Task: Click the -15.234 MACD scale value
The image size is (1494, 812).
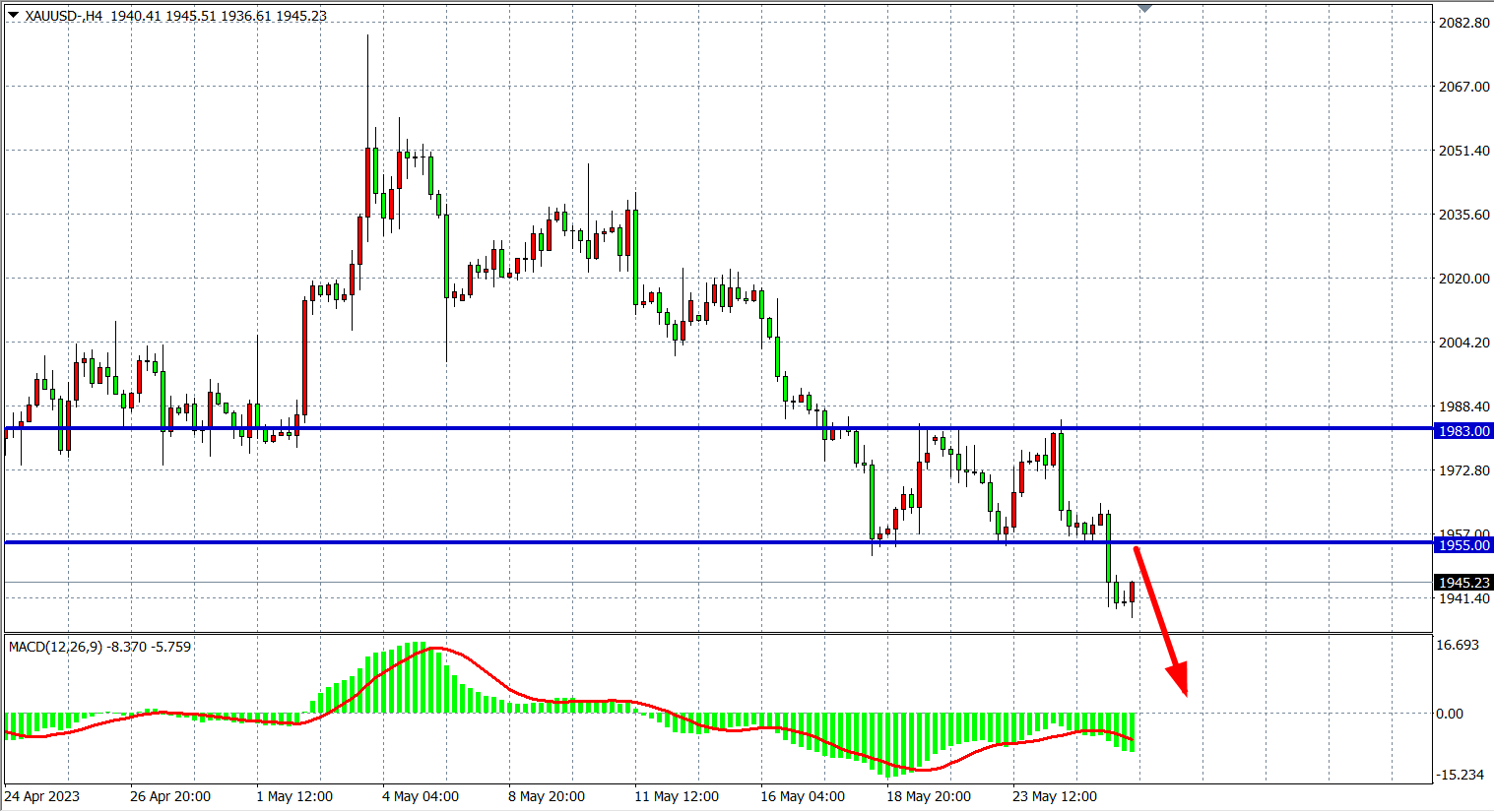Action: tap(1460, 775)
